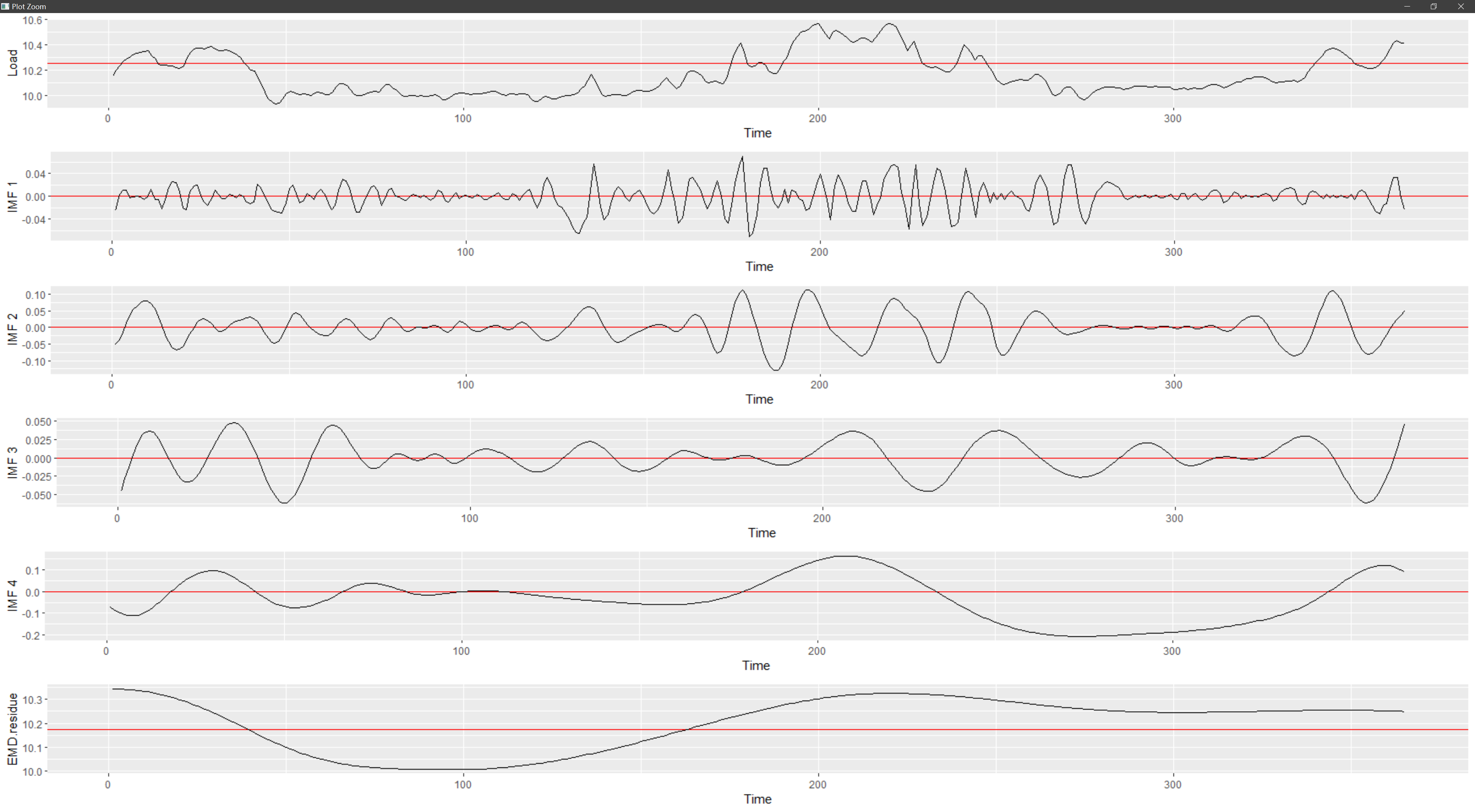Screen dimensions: 1475x812
Task: Click the 'IMF 2' y-axis label
Action: pos(12,329)
